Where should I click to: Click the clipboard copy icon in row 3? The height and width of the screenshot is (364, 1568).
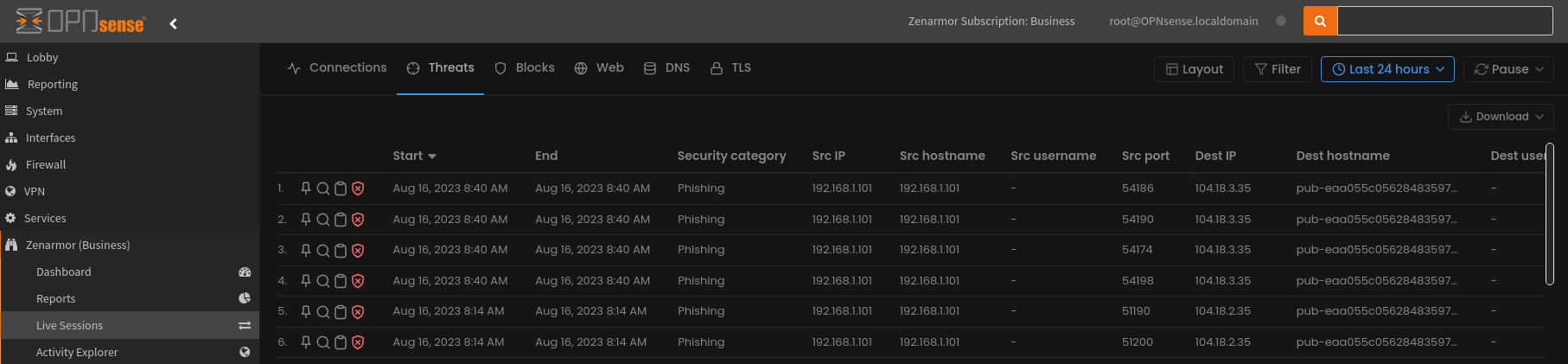pyautogui.click(x=341, y=251)
